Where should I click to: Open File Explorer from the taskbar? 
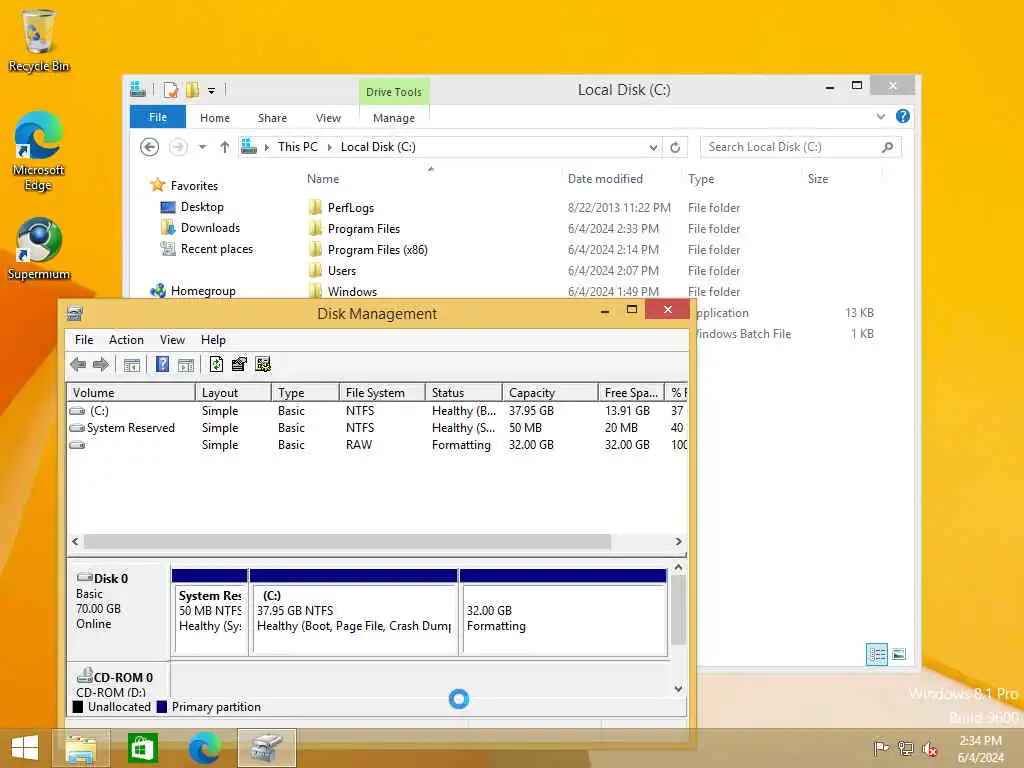pos(81,748)
